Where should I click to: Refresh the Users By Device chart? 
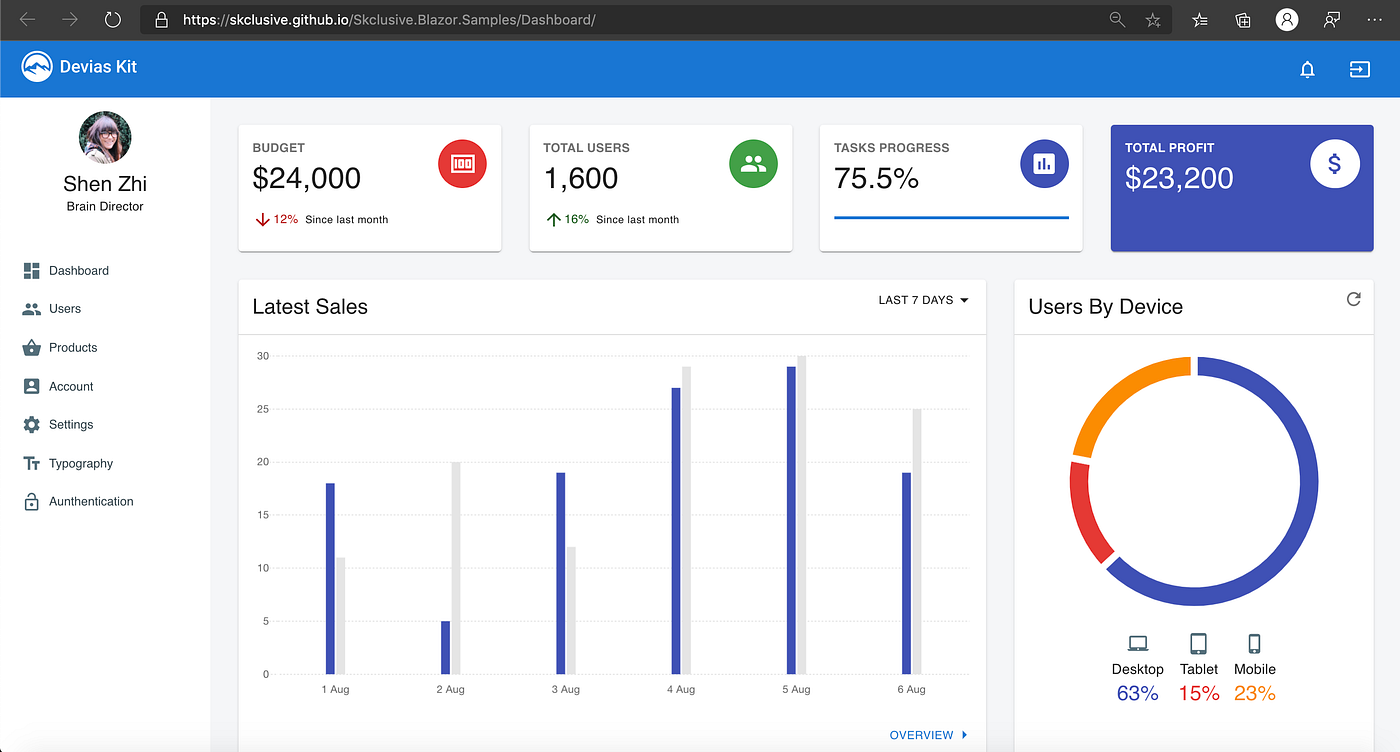1353,298
